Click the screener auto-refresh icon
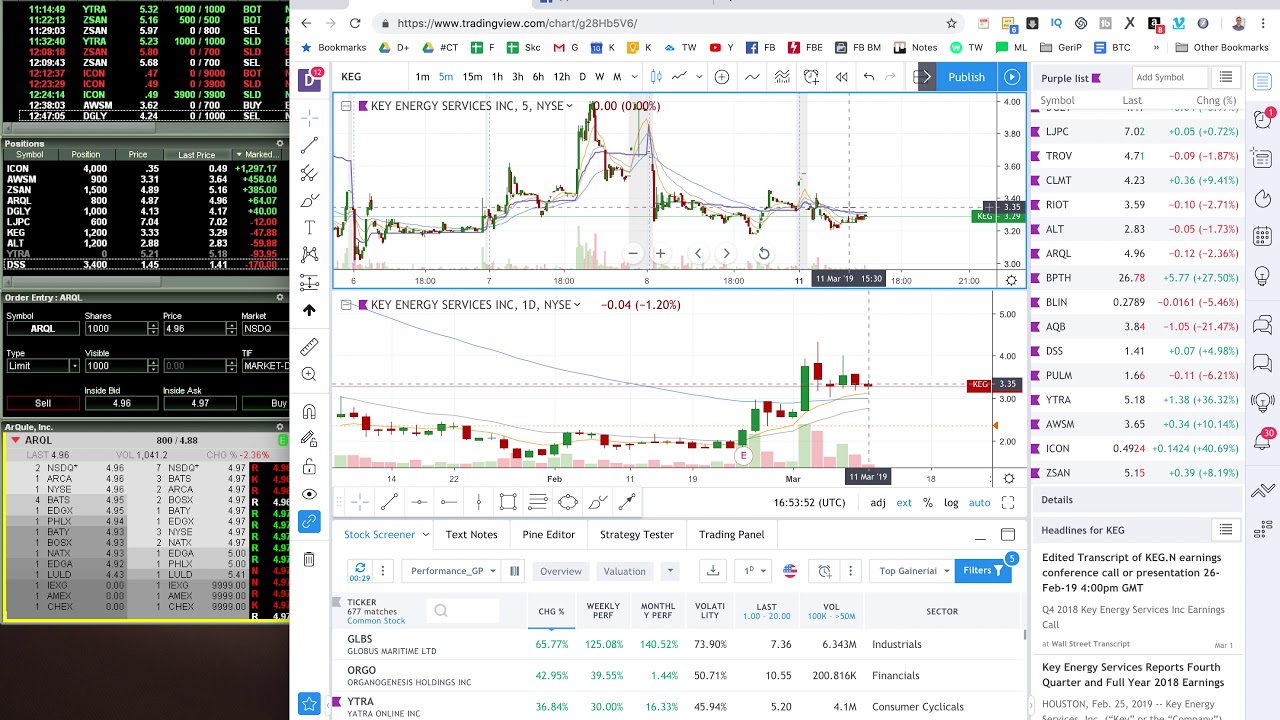1280x720 pixels. click(x=360, y=571)
